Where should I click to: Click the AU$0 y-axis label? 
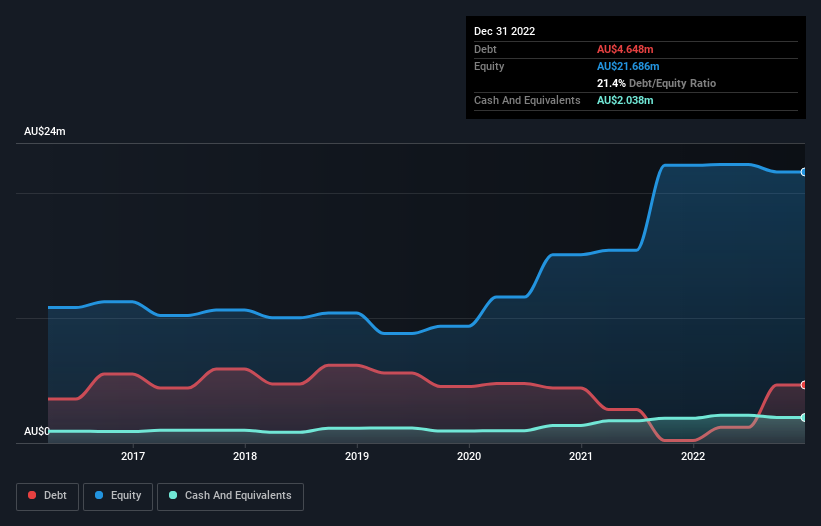click(37, 431)
